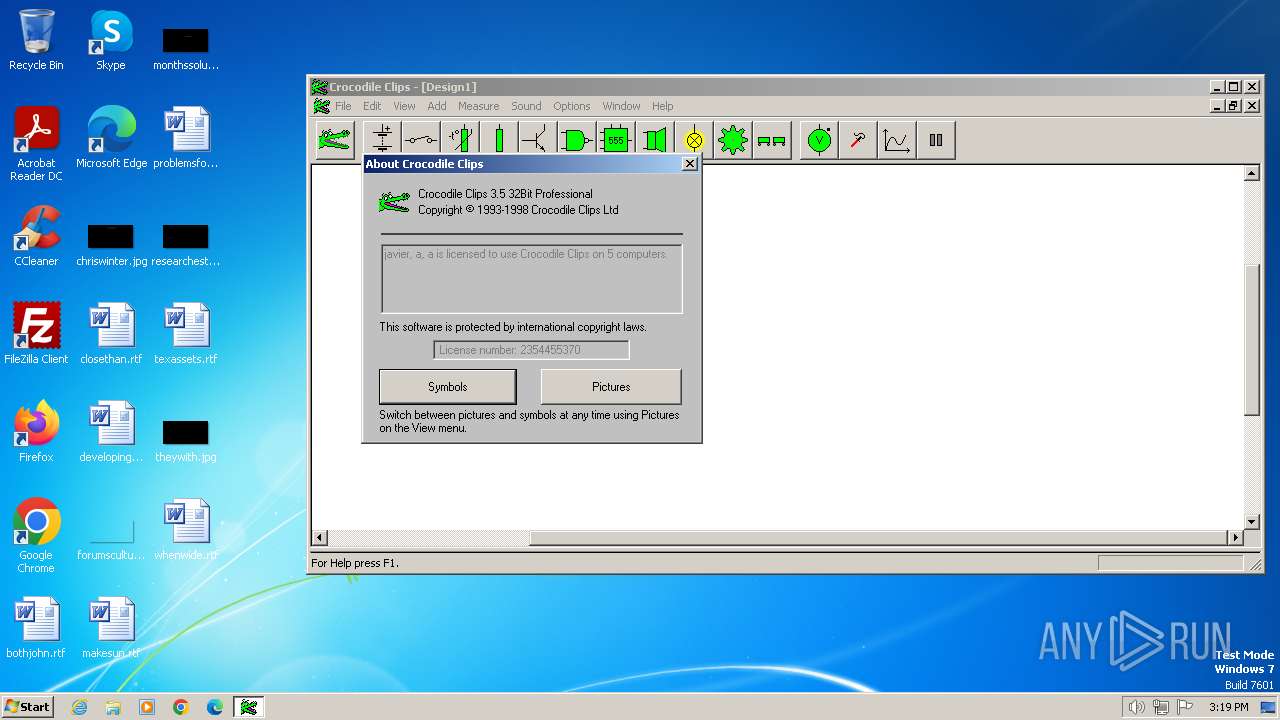1280x720 pixels.
Task: Select the closethan.rtf desktop file
Action: click(x=111, y=334)
